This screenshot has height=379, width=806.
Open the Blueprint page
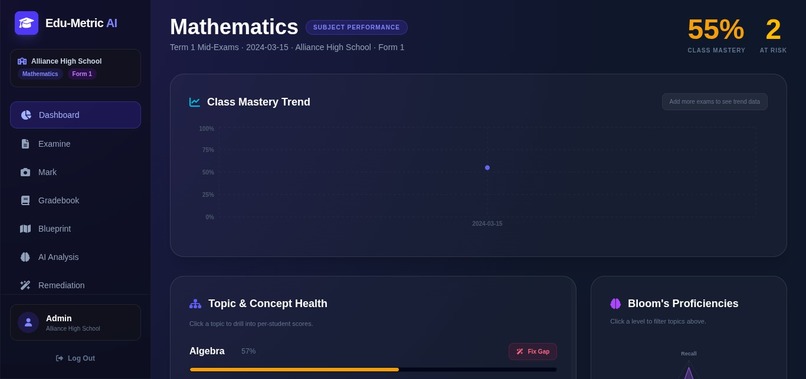(x=76, y=229)
